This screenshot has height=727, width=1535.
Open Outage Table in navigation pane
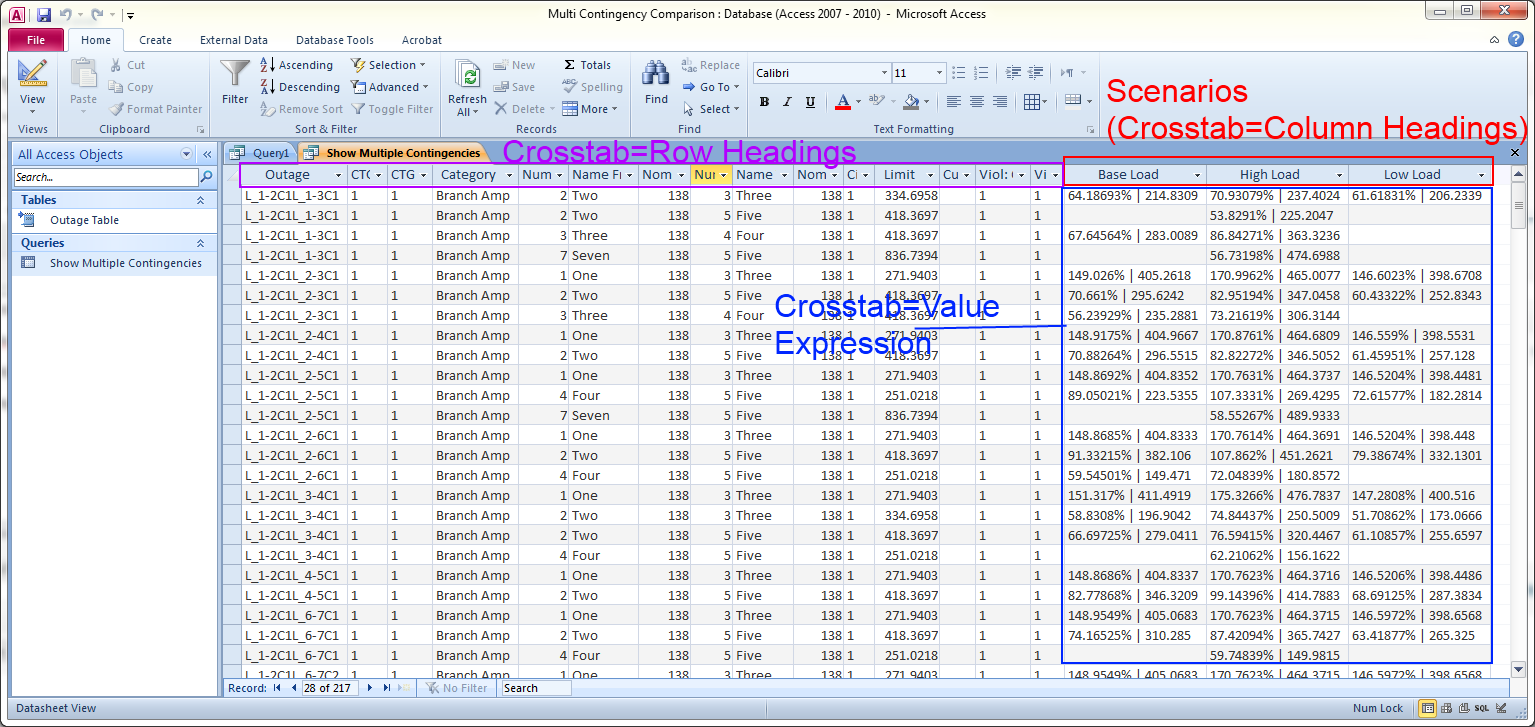click(x=85, y=220)
